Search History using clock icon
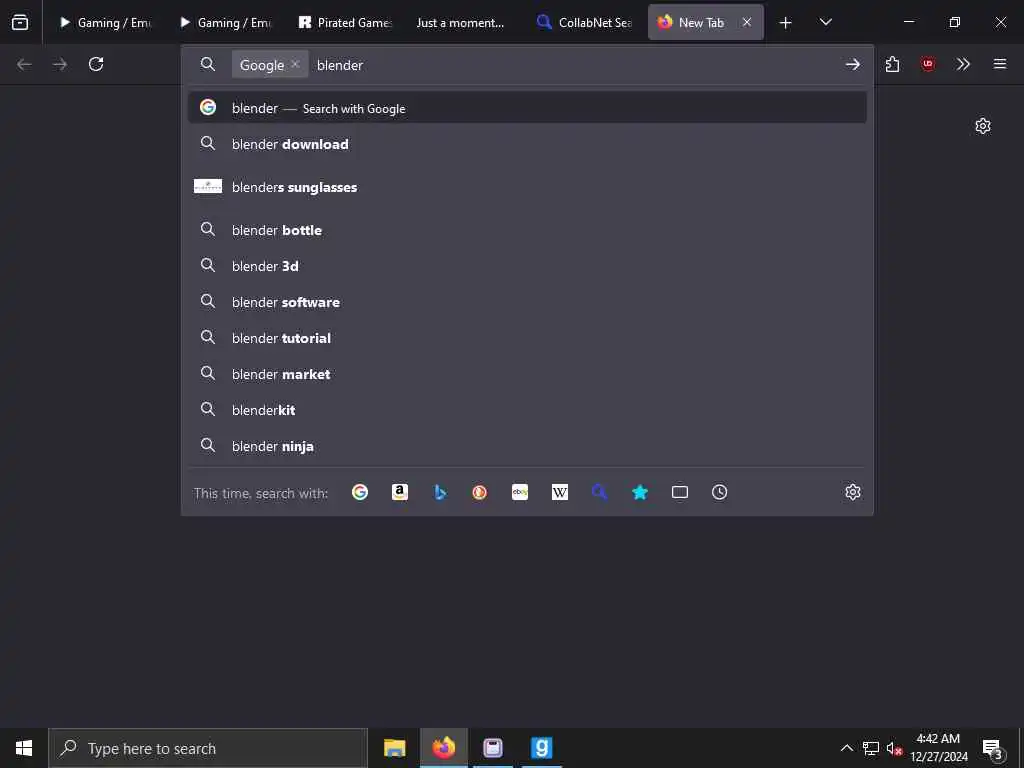 pyautogui.click(x=720, y=492)
